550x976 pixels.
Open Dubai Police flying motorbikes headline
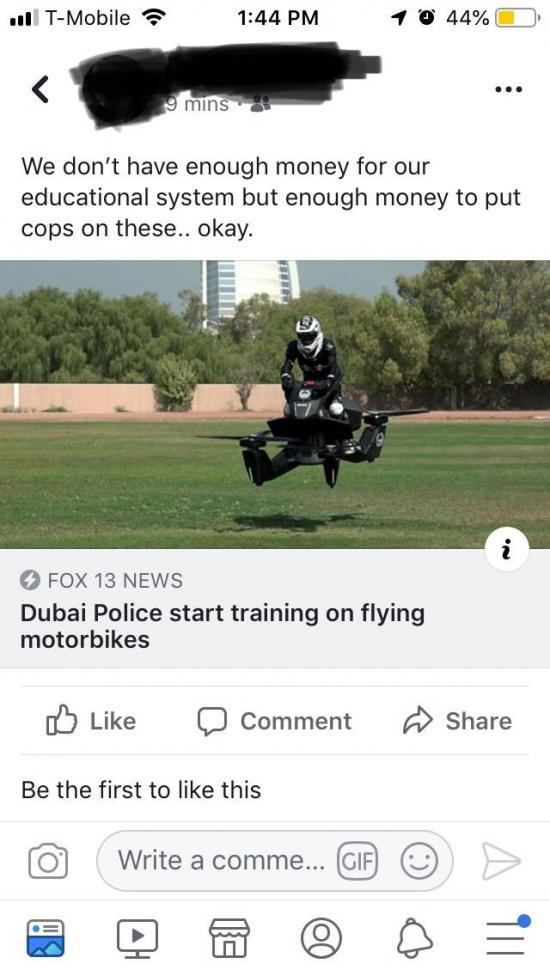click(x=223, y=626)
